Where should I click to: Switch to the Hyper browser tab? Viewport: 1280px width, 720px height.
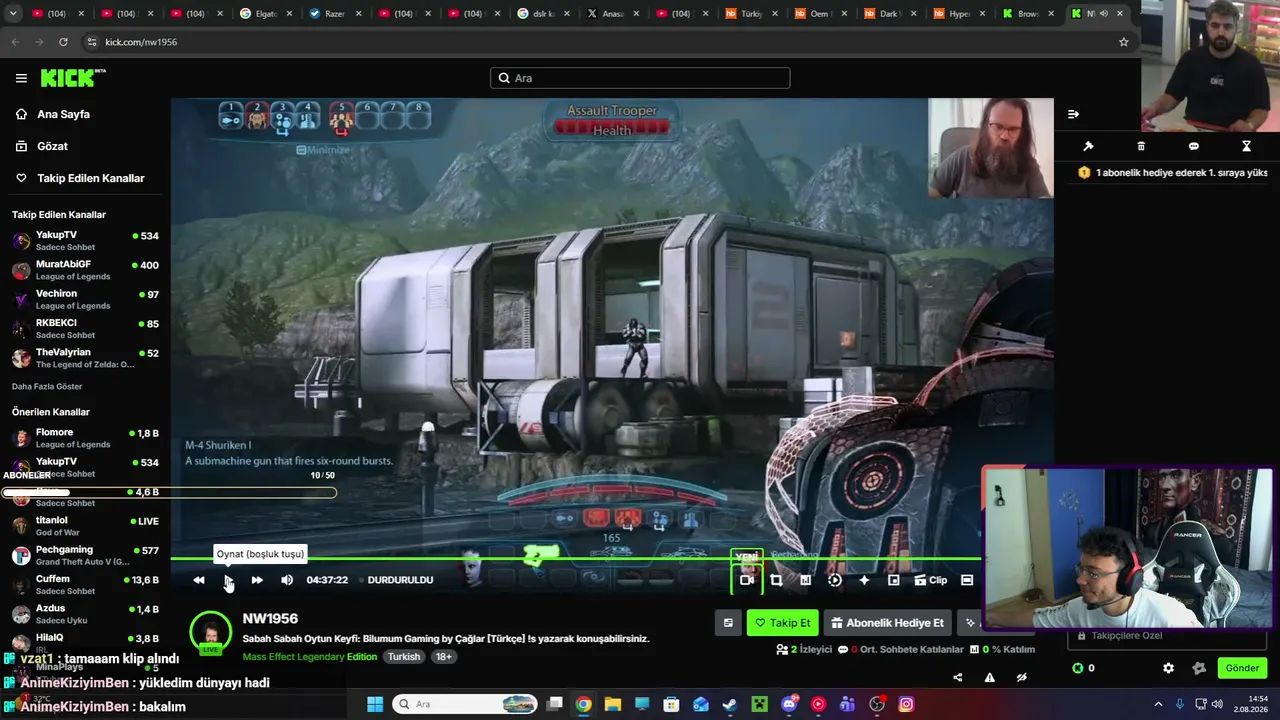click(x=958, y=14)
